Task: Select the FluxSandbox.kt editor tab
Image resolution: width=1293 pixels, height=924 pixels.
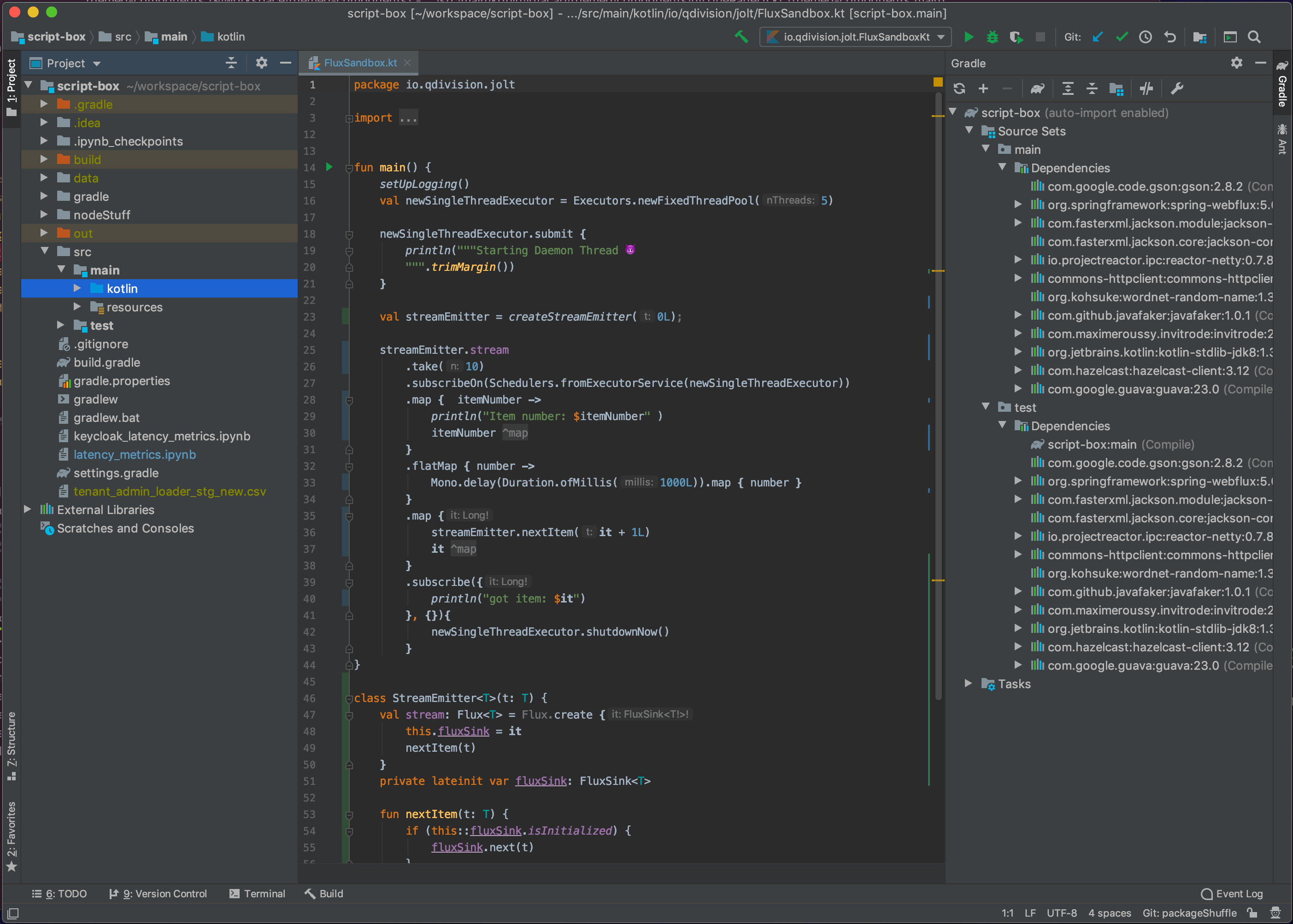Action: 360,63
